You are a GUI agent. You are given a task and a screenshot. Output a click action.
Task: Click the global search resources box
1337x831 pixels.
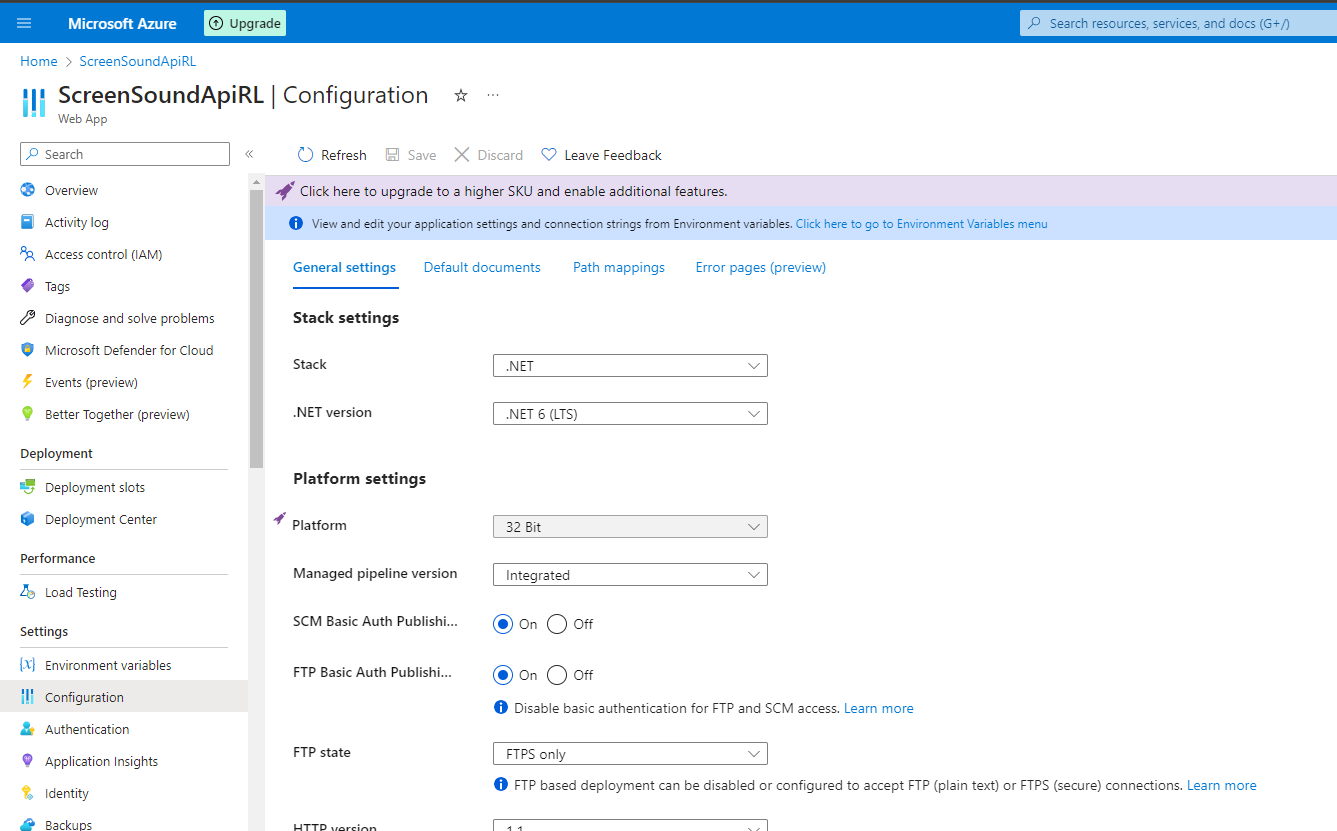tap(1178, 23)
